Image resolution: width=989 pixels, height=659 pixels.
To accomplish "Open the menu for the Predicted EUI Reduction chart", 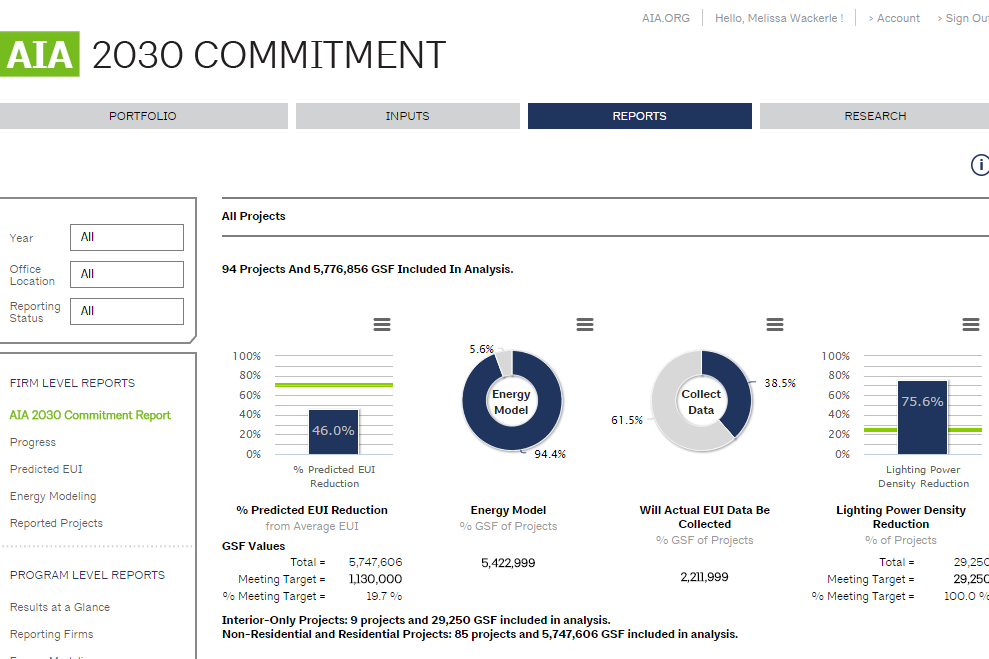I will [x=381, y=324].
